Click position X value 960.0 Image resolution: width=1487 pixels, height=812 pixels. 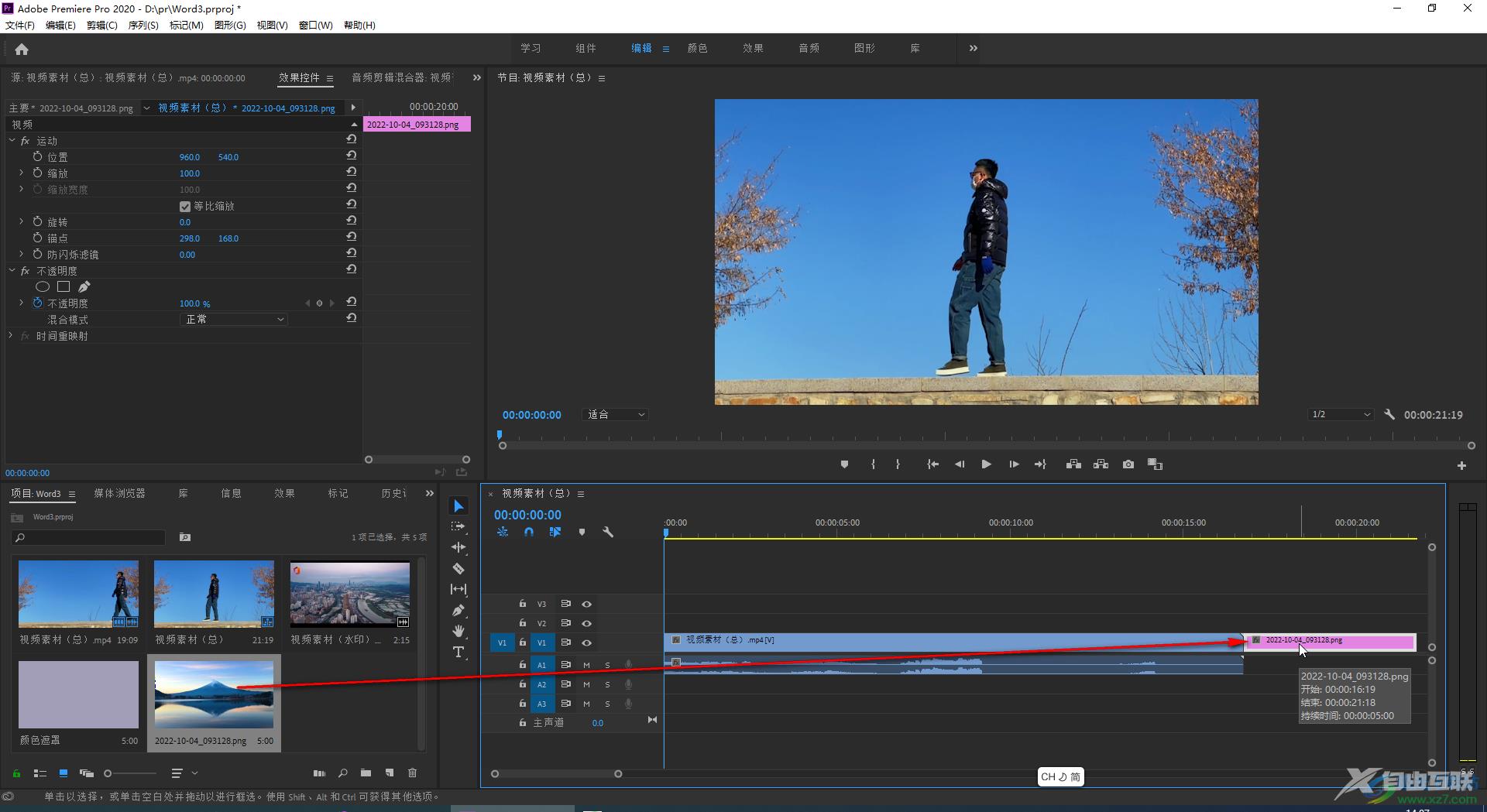[x=190, y=157]
